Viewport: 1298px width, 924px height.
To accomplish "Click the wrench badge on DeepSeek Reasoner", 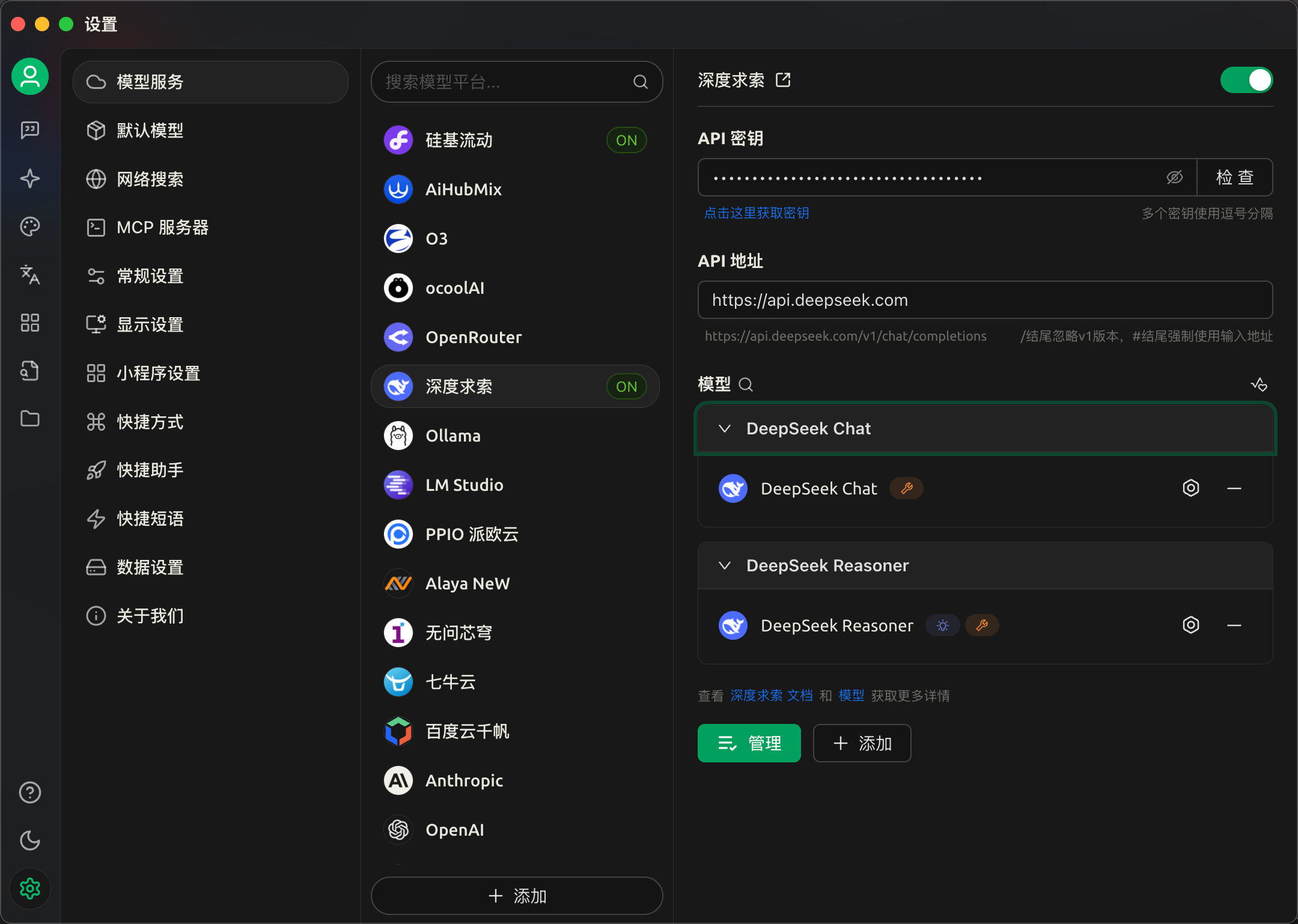I will [982, 625].
